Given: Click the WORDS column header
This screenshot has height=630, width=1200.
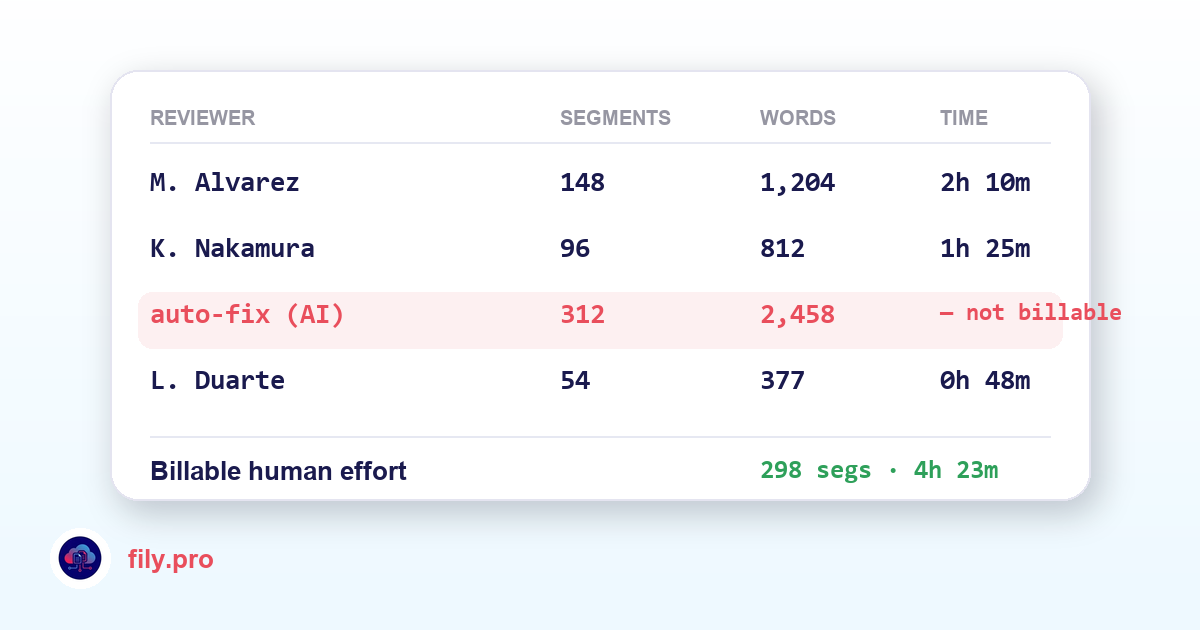Looking at the screenshot, I should (x=798, y=118).
